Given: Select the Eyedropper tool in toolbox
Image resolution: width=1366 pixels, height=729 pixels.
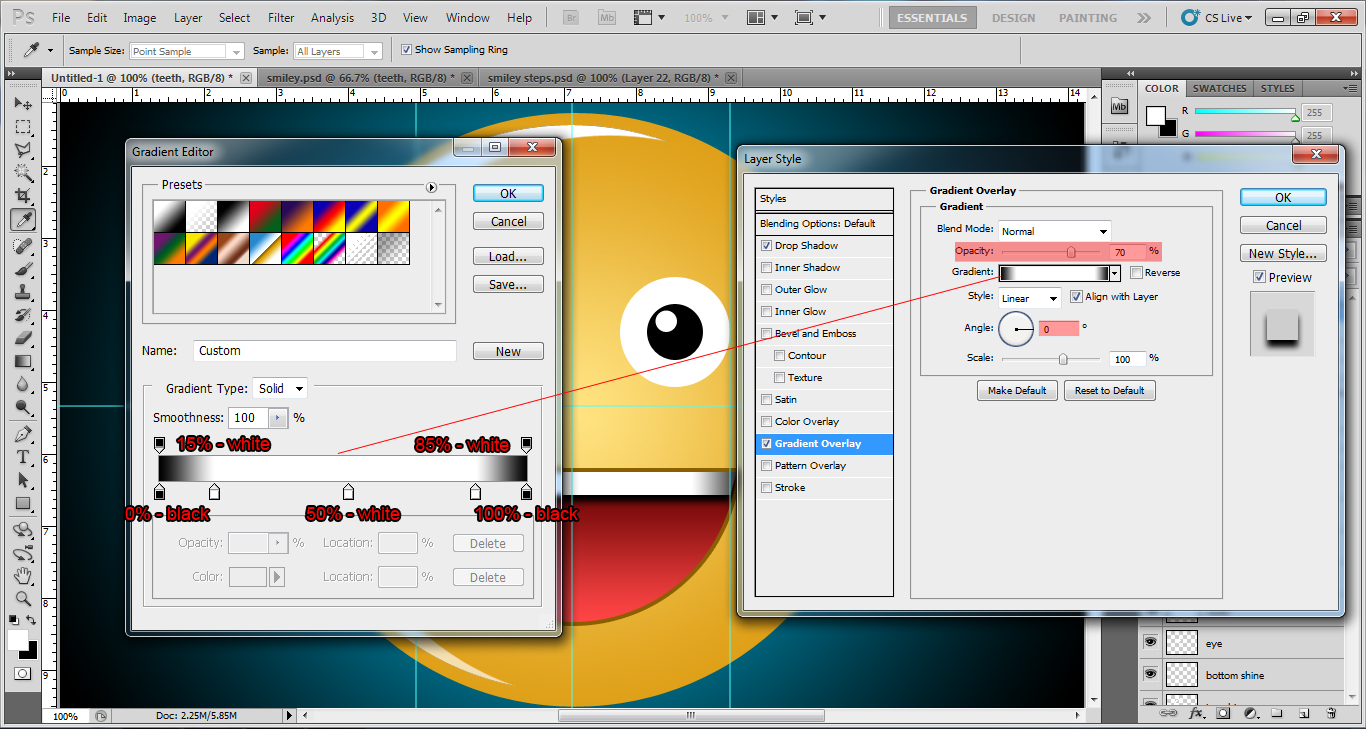Looking at the screenshot, I should point(23,219).
